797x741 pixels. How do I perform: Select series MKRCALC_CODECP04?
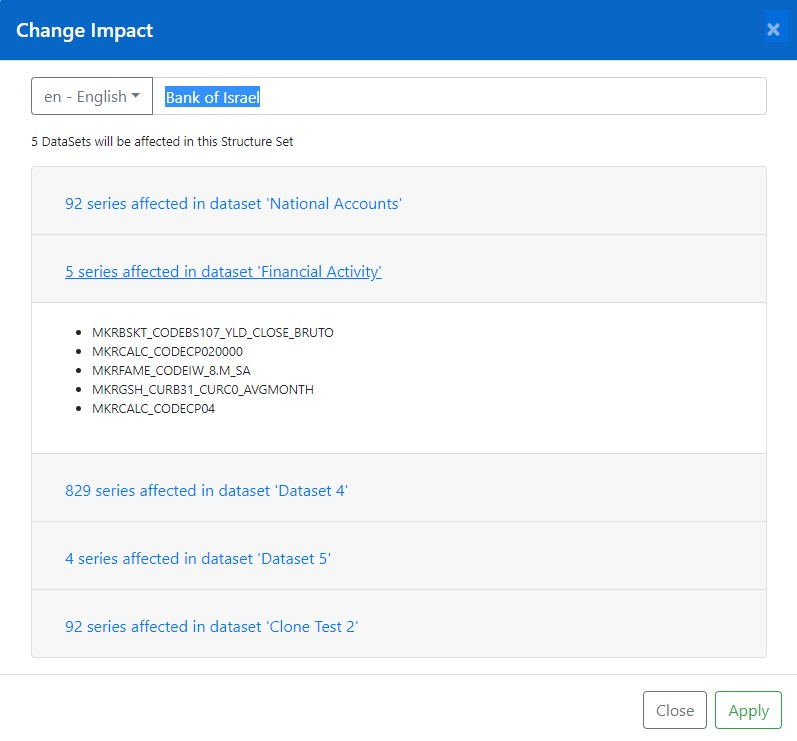(x=153, y=408)
